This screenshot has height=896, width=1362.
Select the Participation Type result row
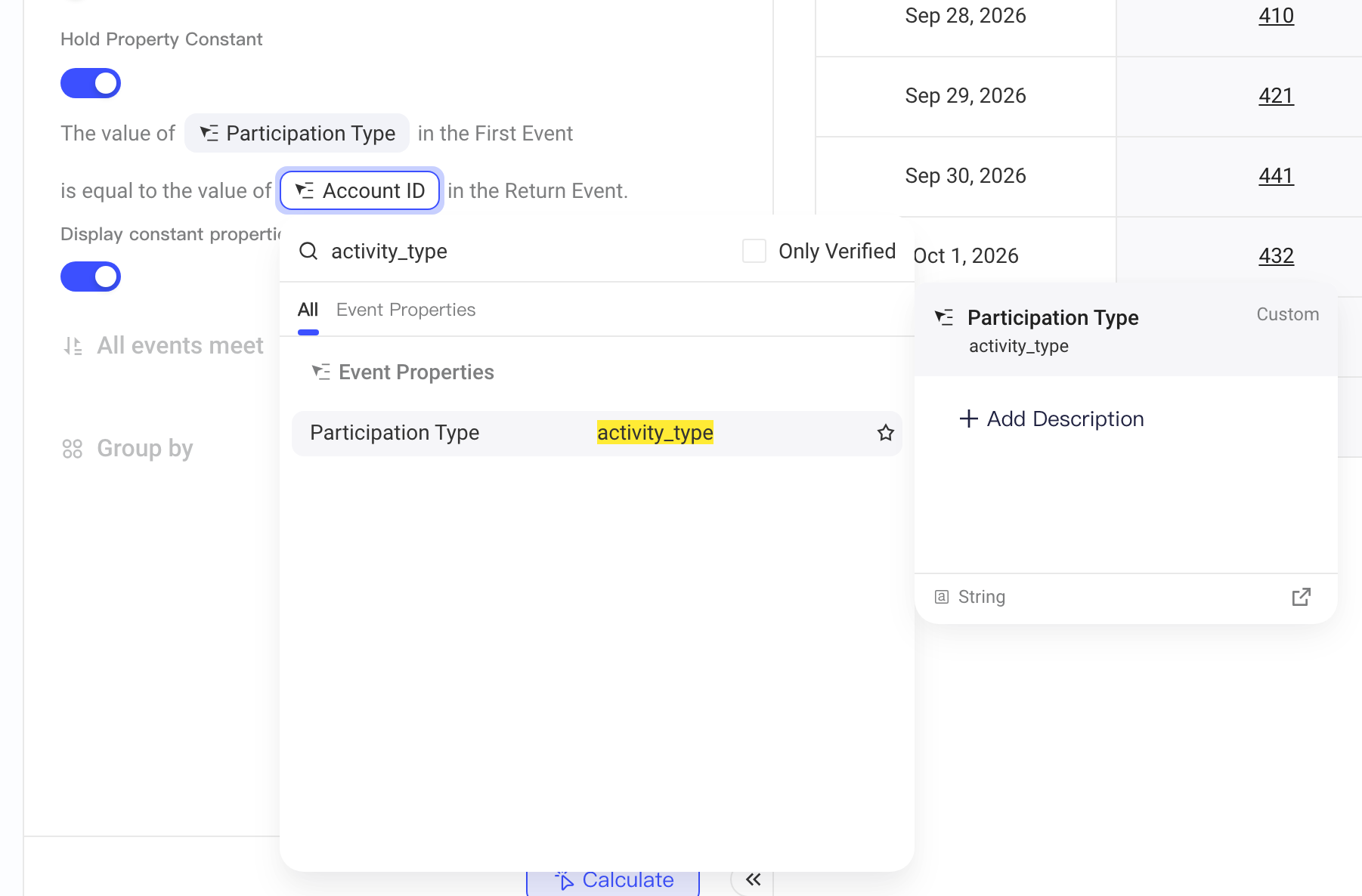tap(597, 433)
